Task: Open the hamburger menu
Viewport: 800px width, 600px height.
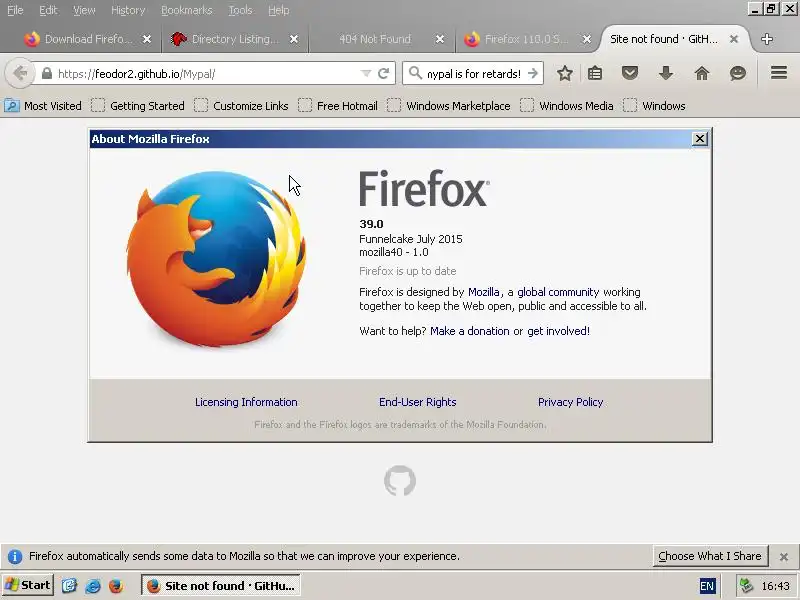Action: [x=779, y=73]
